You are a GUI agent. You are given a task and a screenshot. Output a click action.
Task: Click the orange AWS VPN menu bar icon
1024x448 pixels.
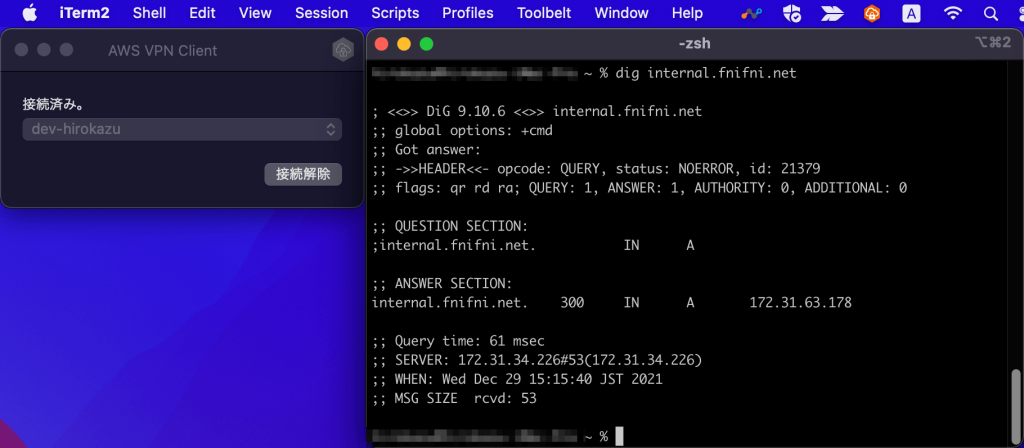click(871, 13)
